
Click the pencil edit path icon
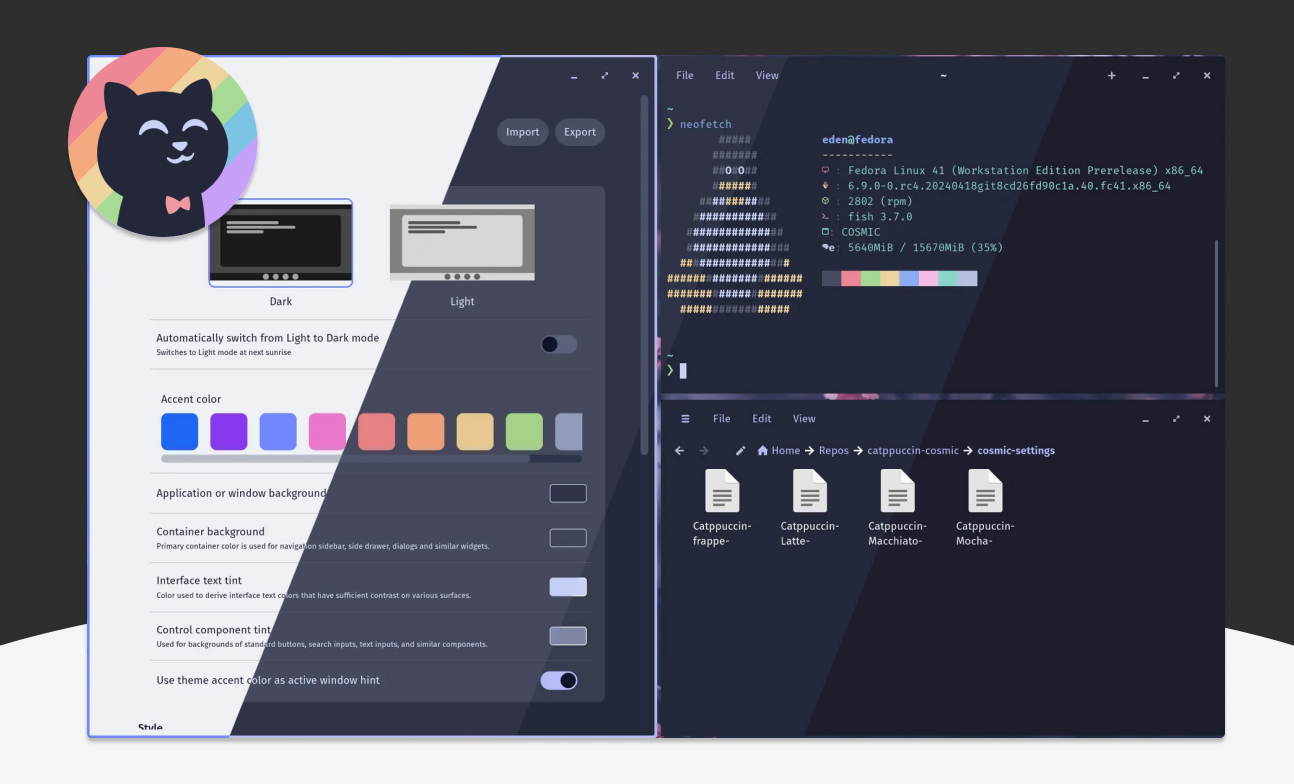(x=740, y=451)
